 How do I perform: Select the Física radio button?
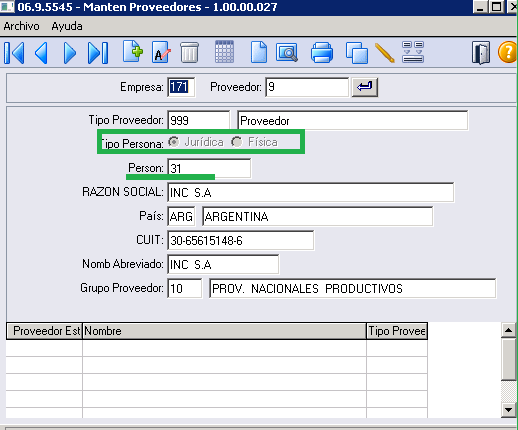click(237, 142)
